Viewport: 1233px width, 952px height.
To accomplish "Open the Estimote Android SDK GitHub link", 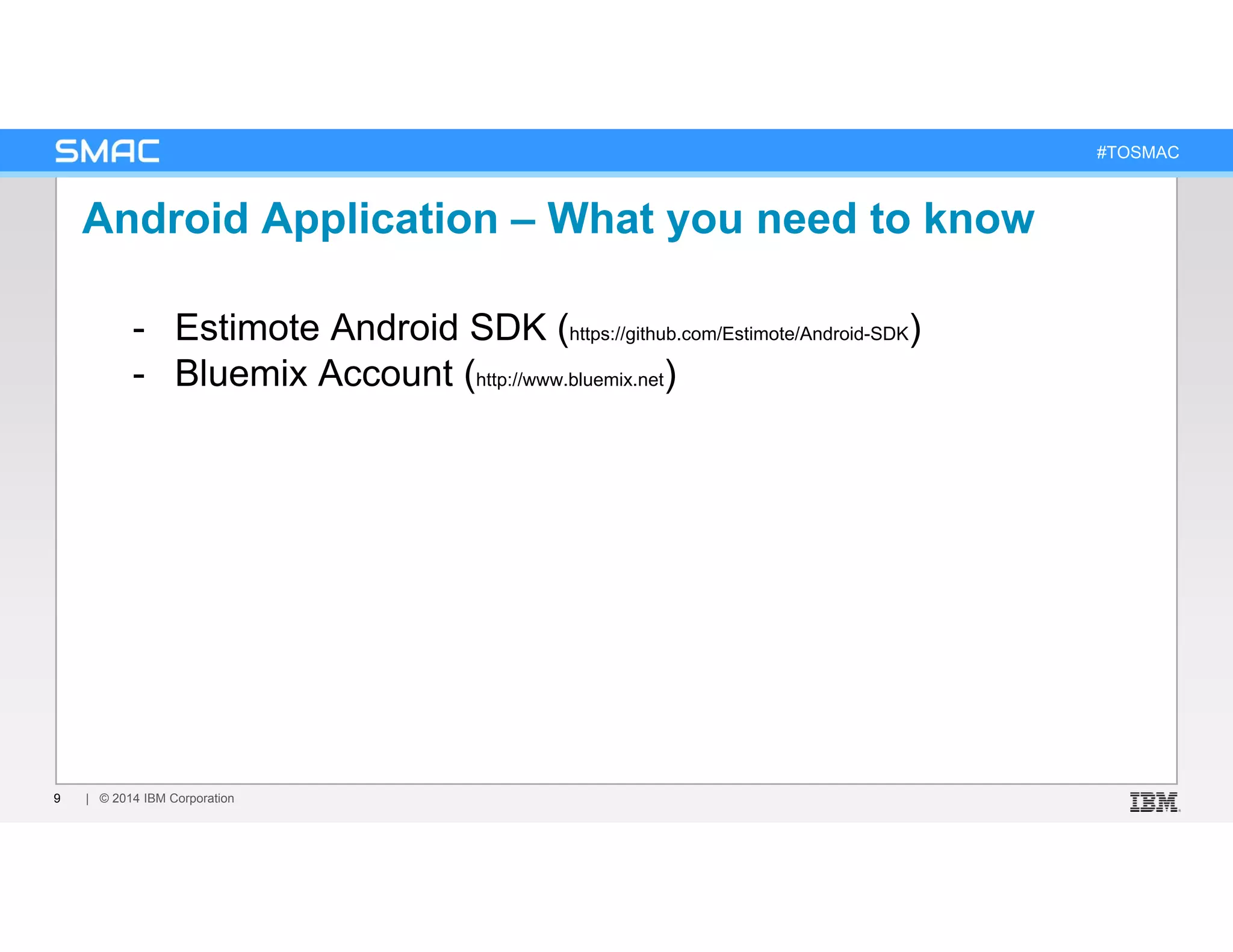I will coord(739,334).
